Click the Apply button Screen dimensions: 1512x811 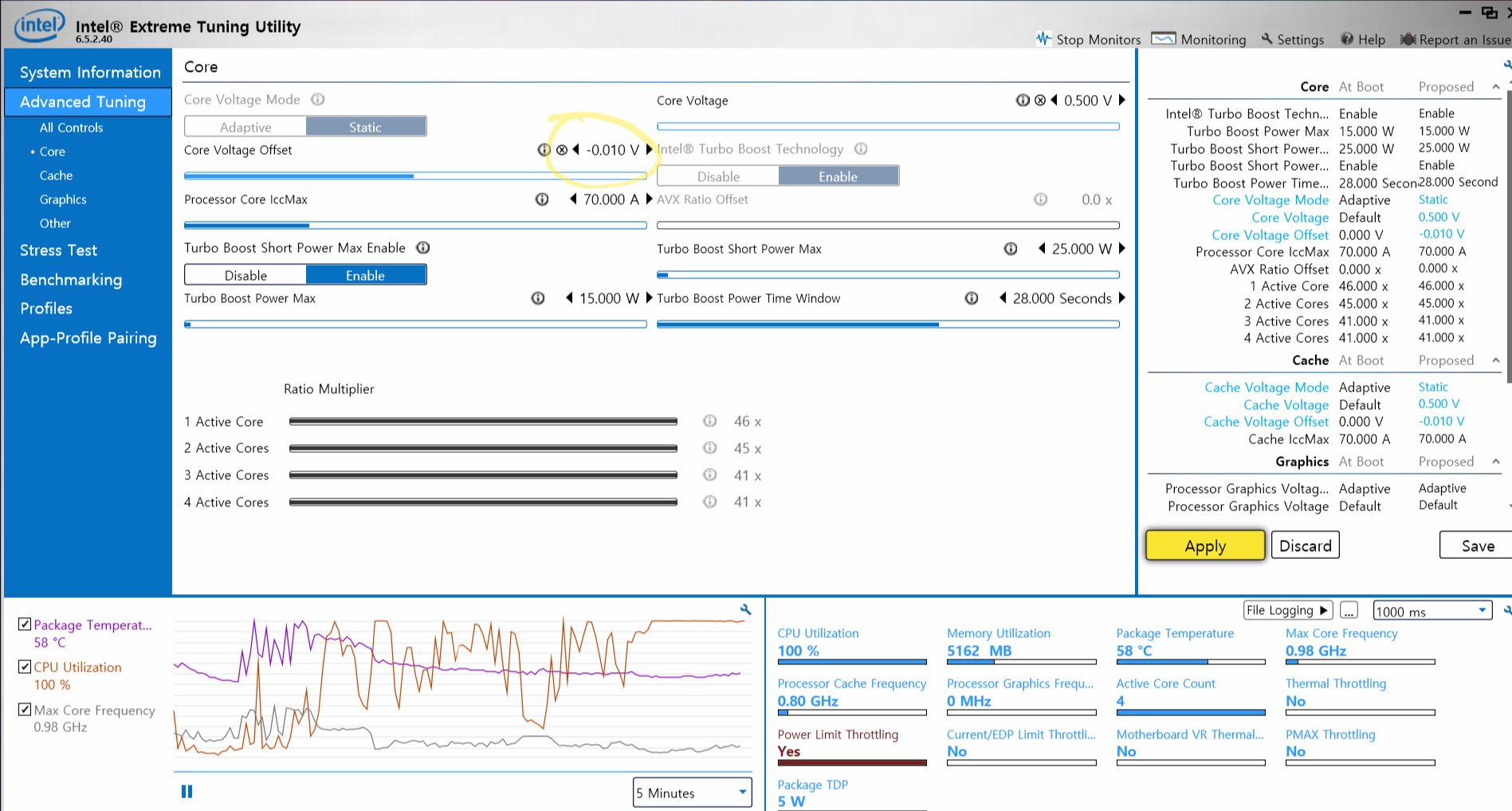coord(1205,545)
